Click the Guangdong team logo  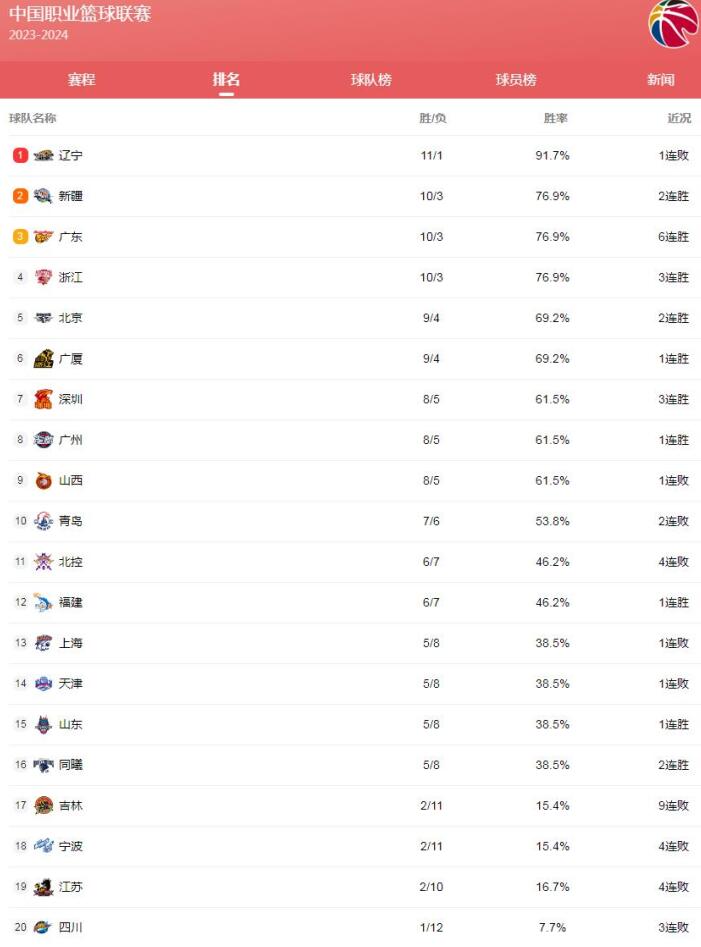pos(43,237)
